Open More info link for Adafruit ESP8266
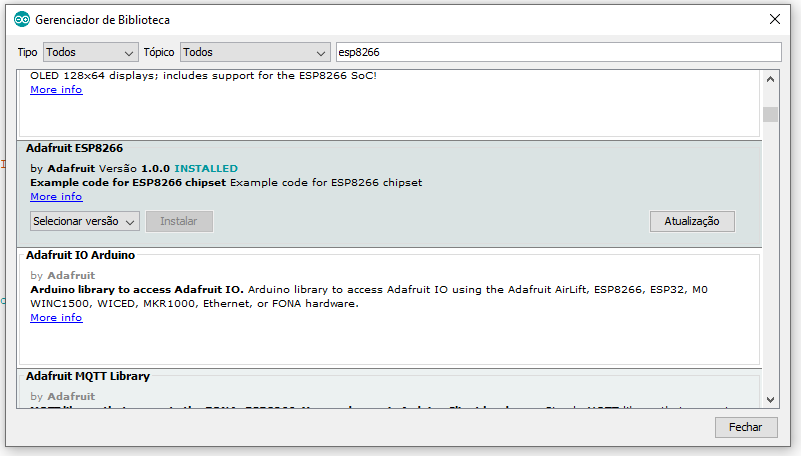 coord(56,197)
